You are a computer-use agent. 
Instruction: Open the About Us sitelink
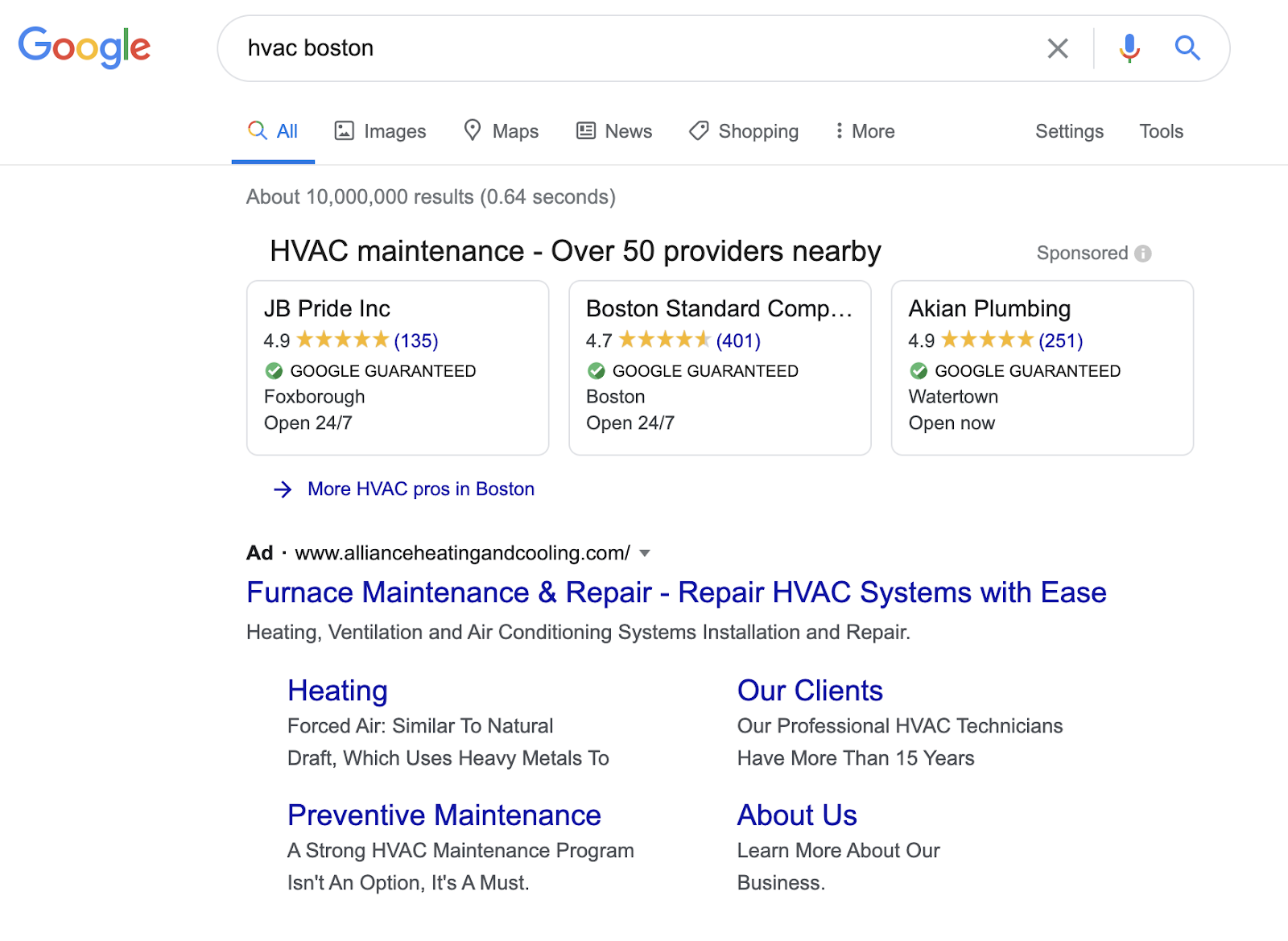(797, 815)
